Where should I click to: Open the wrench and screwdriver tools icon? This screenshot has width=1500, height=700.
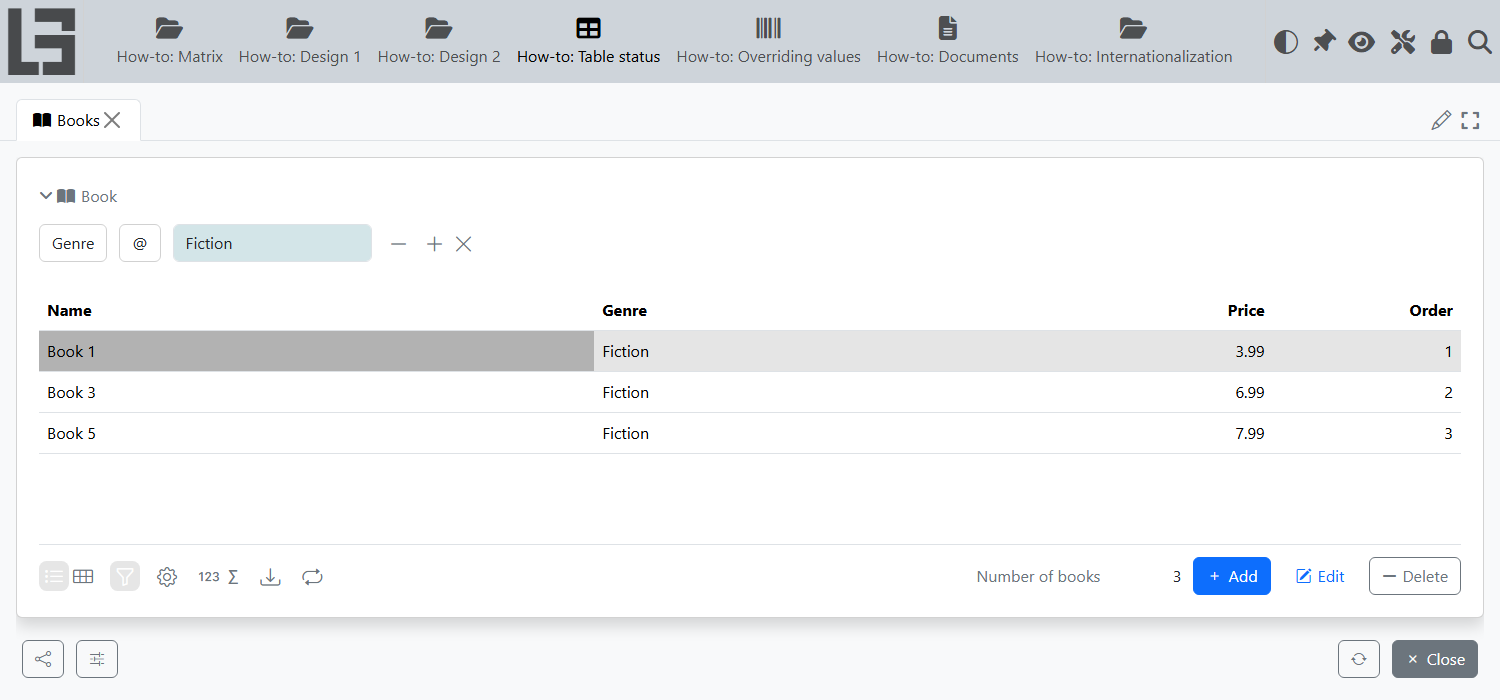point(1403,42)
